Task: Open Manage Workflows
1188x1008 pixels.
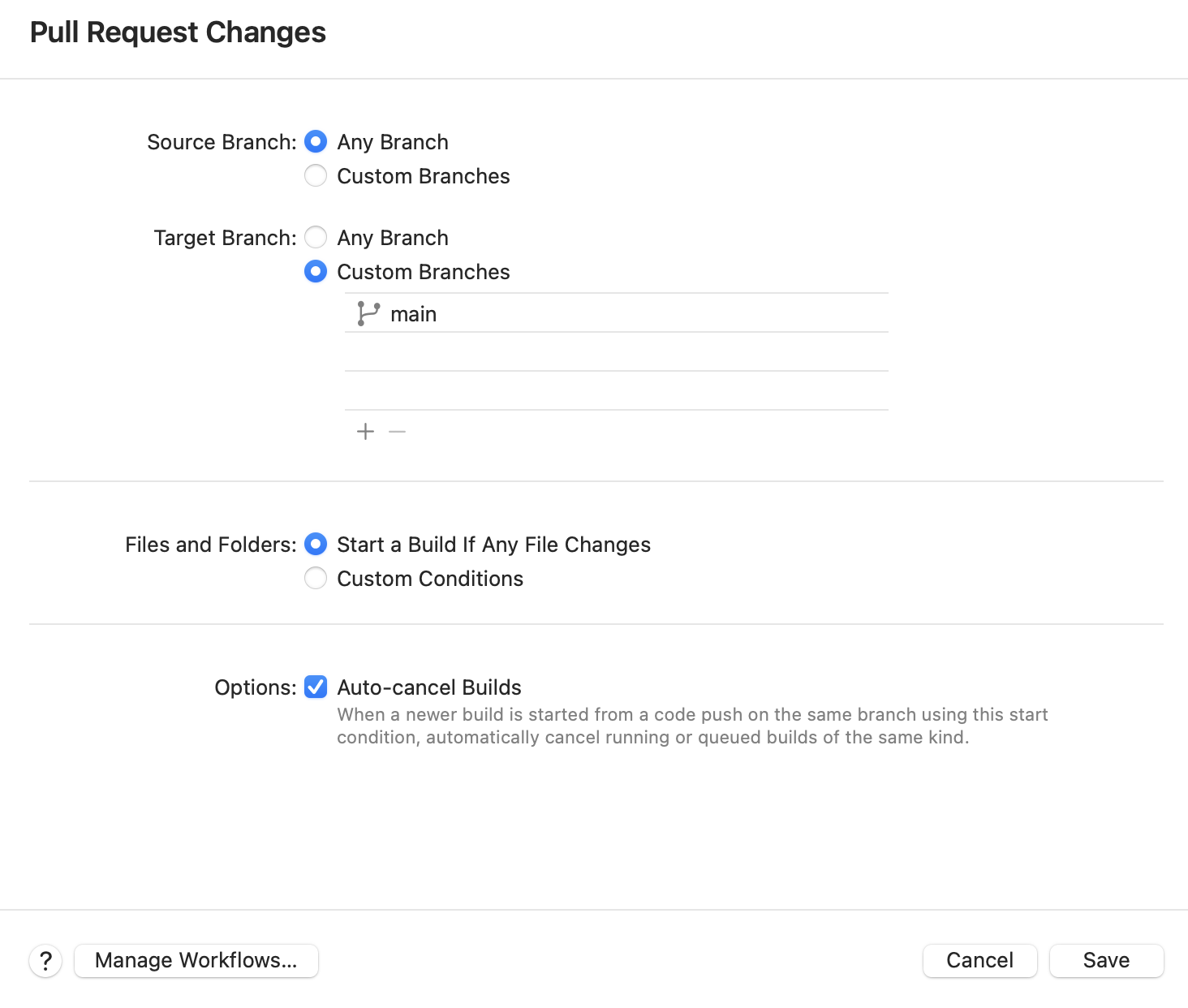Action: click(x=196, y=961)
